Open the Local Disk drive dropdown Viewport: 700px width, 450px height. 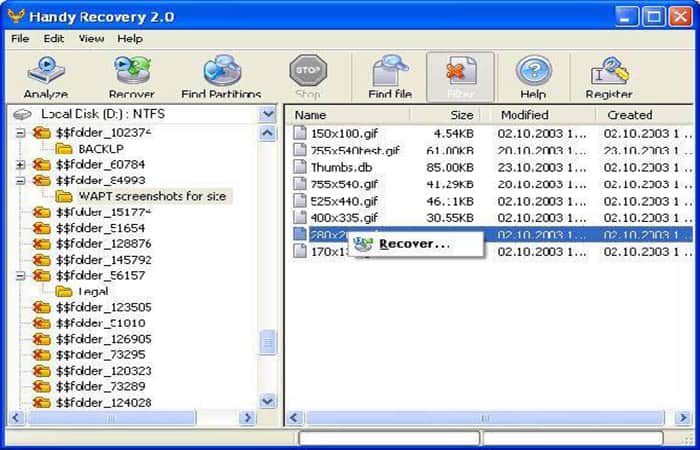coord(267,114)
